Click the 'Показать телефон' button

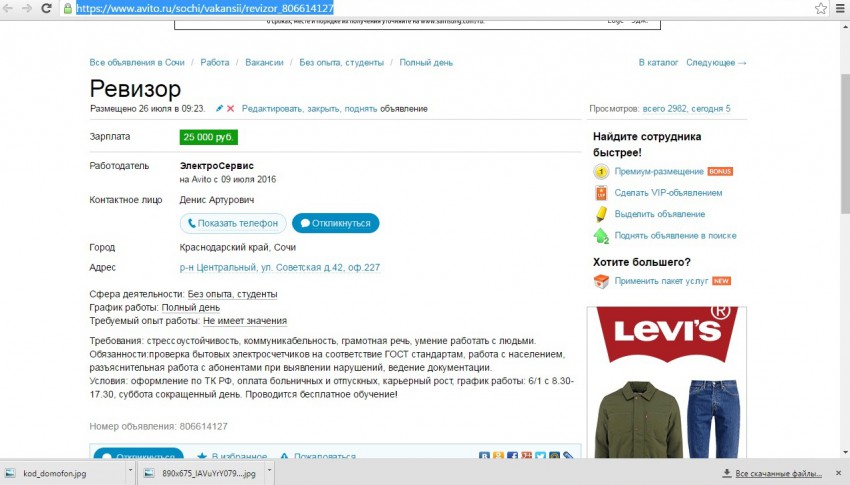(x=234, y=223)
